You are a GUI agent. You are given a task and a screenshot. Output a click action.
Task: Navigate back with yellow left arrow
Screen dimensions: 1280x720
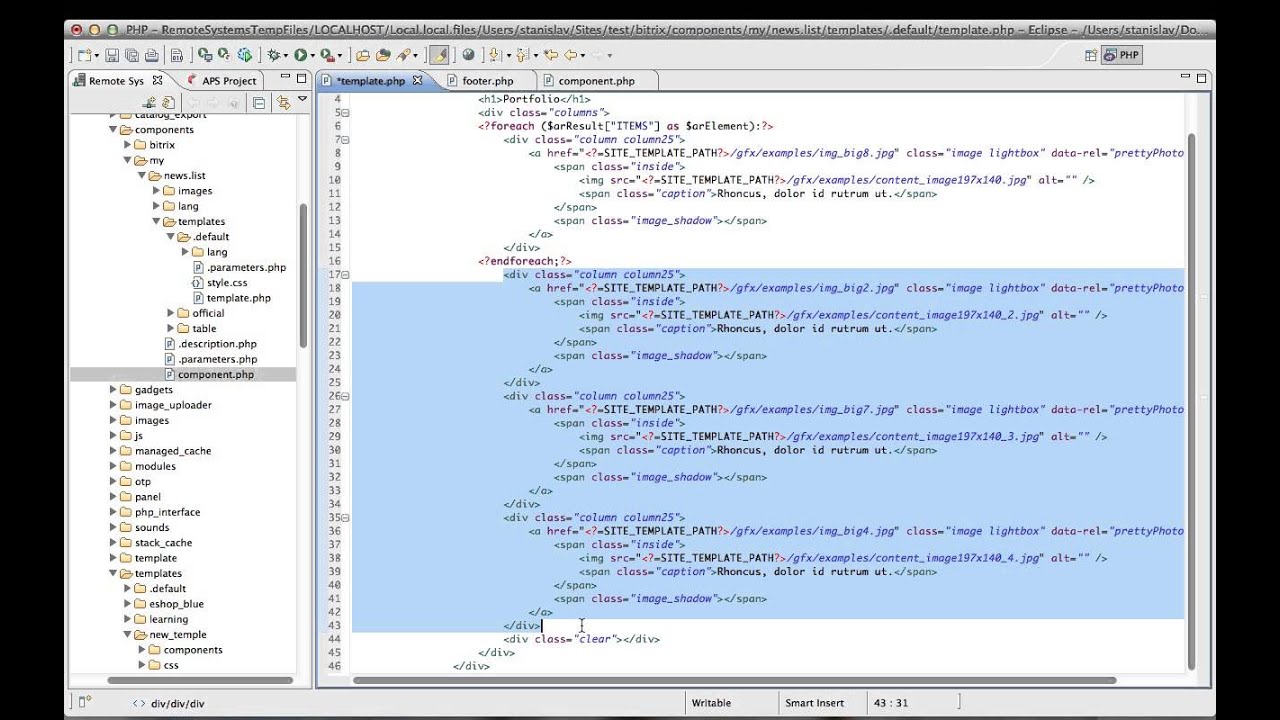point(572,55)
